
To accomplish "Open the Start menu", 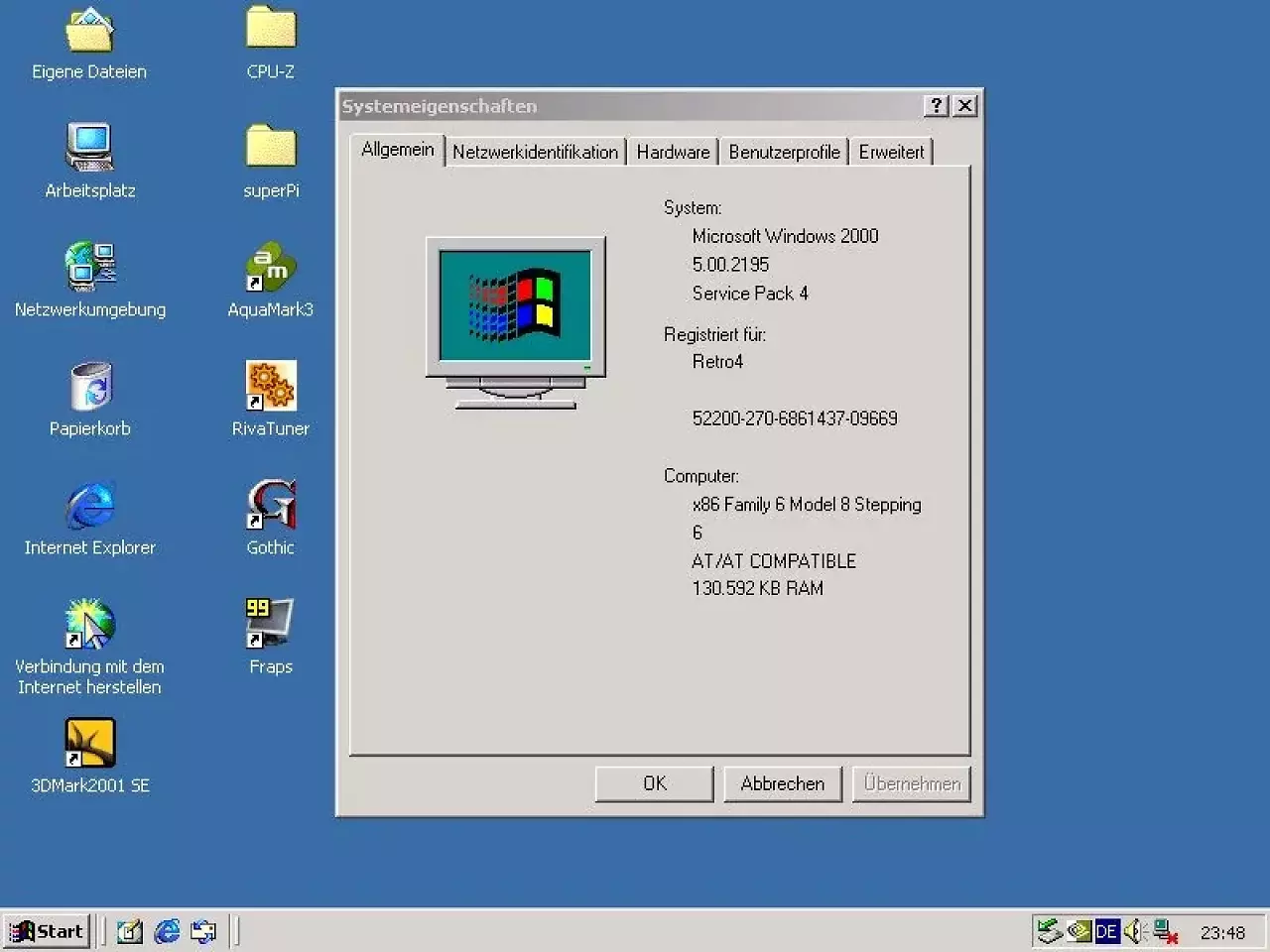I will coord(47,931).
